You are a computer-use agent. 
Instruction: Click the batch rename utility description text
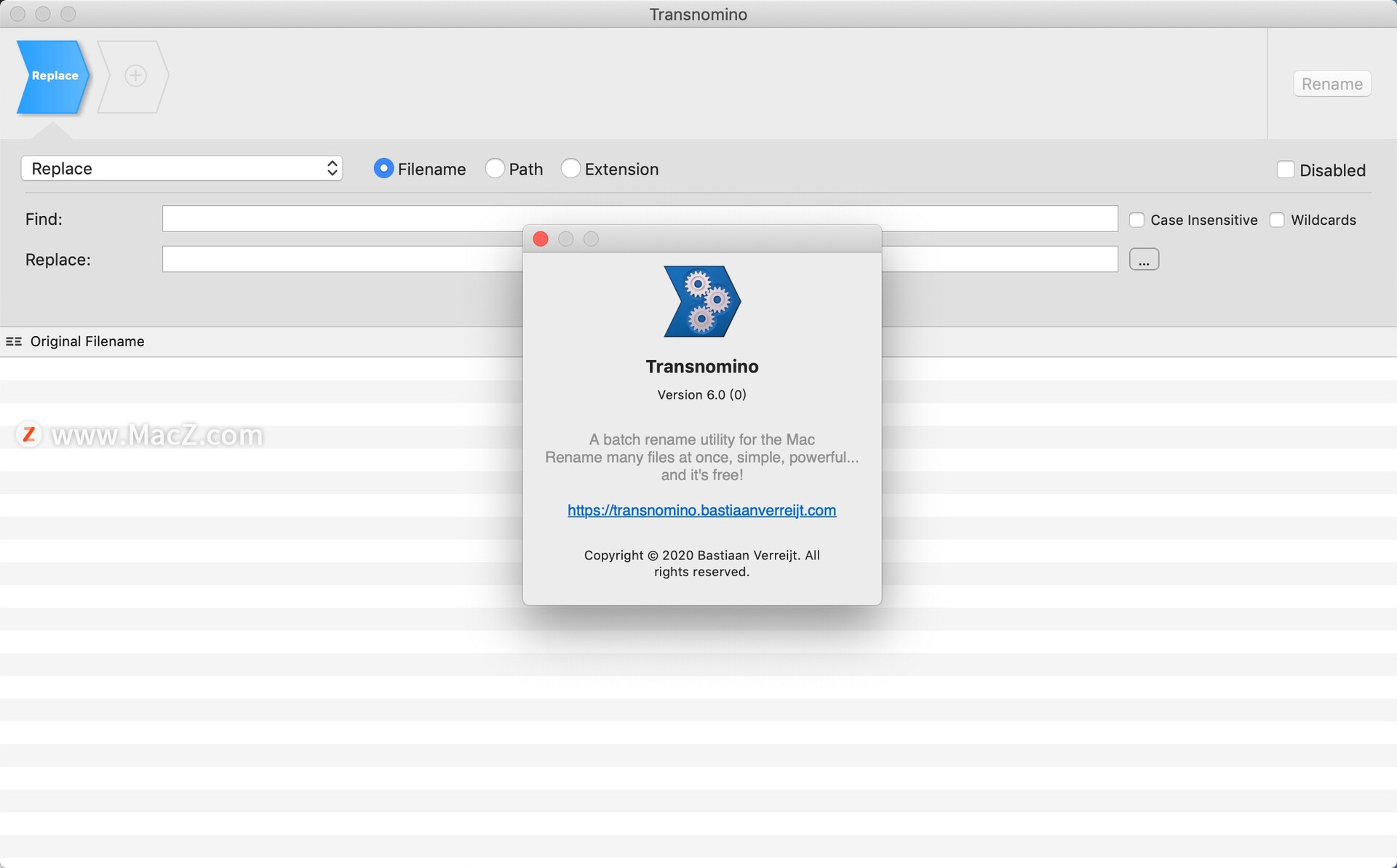pyautogui.click(x=701, y=457)
